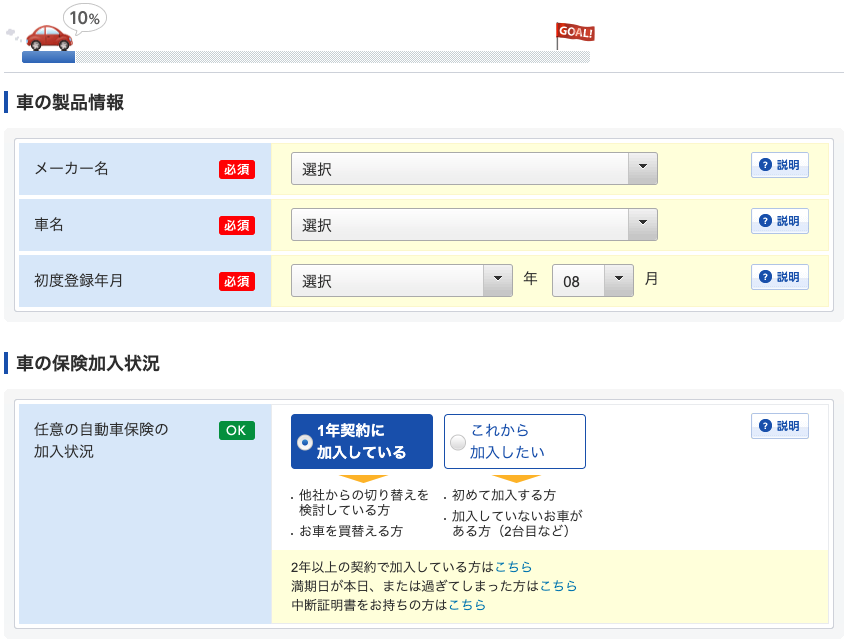Click the green OK badge
This screenshot has width=849, height=642.
[237, 430]
